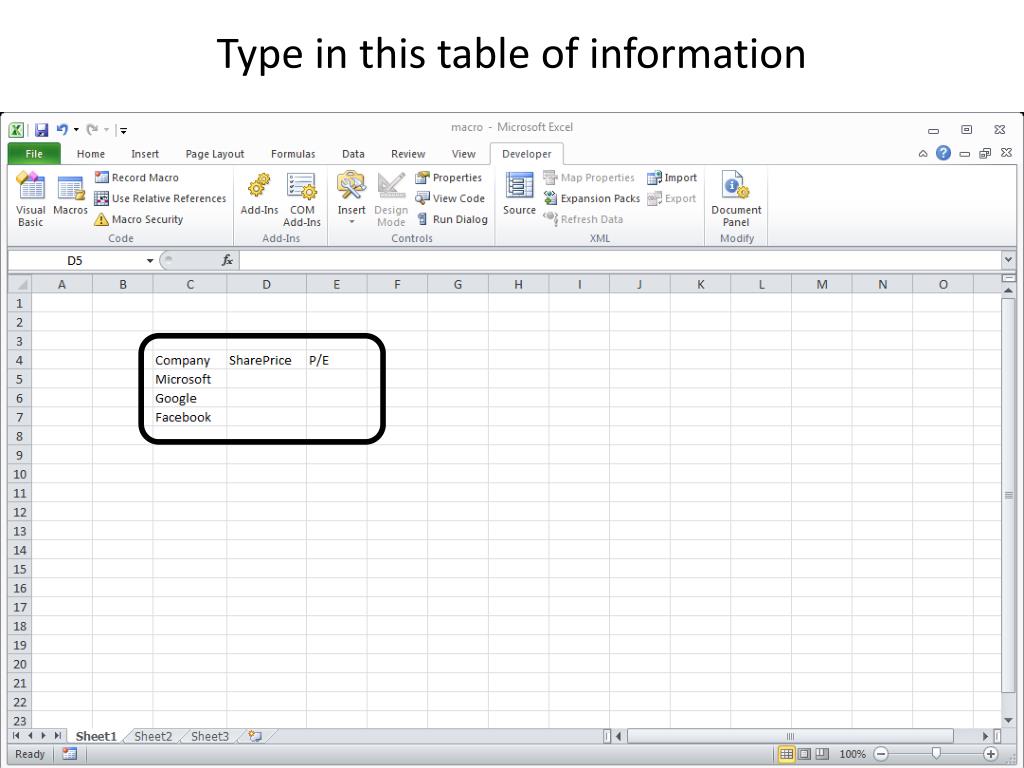This screenshot has width=1024, height=768.
Task: Insert a new worksheet tab
Action: pyautogui.click(x=255, y=736)
